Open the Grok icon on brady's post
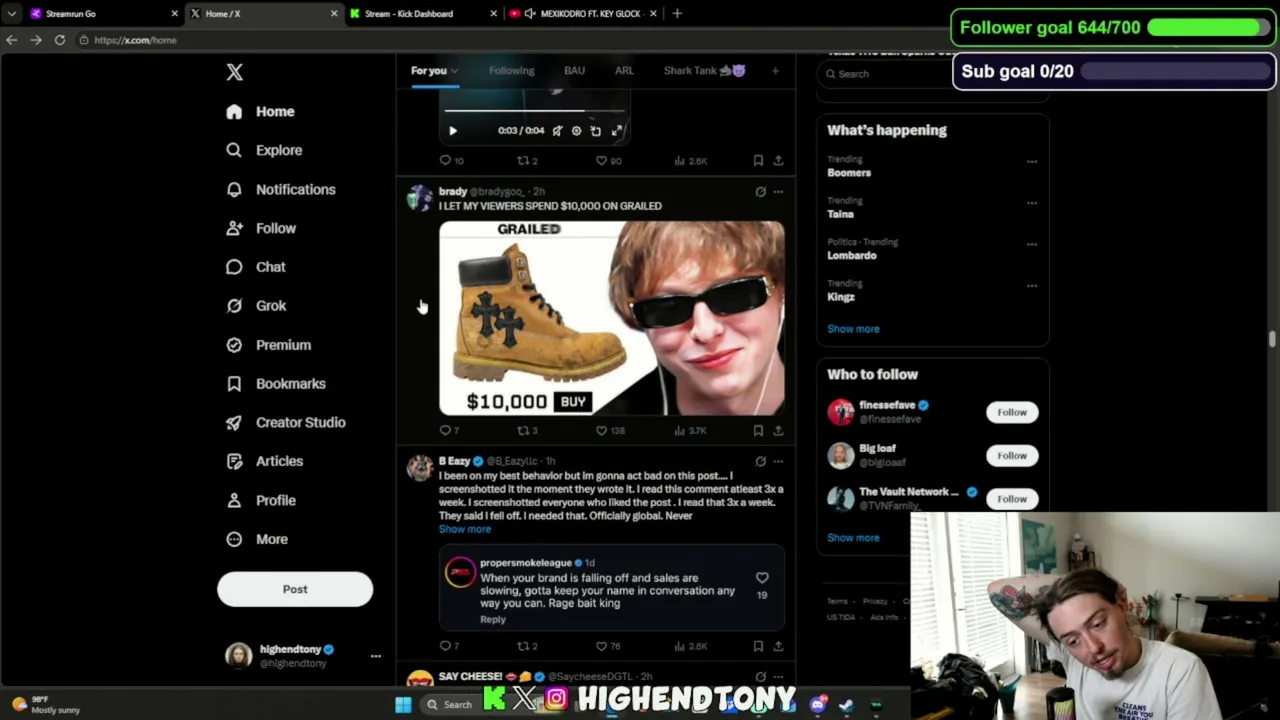 [x=760, y=192]
